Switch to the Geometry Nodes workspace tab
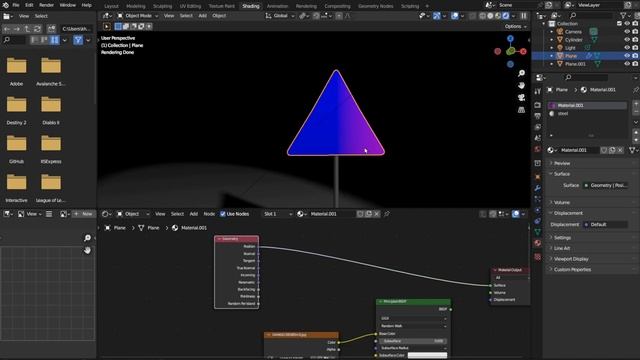Image resolution: width=640 pixels, height=360 pixels. click(376, 6)
